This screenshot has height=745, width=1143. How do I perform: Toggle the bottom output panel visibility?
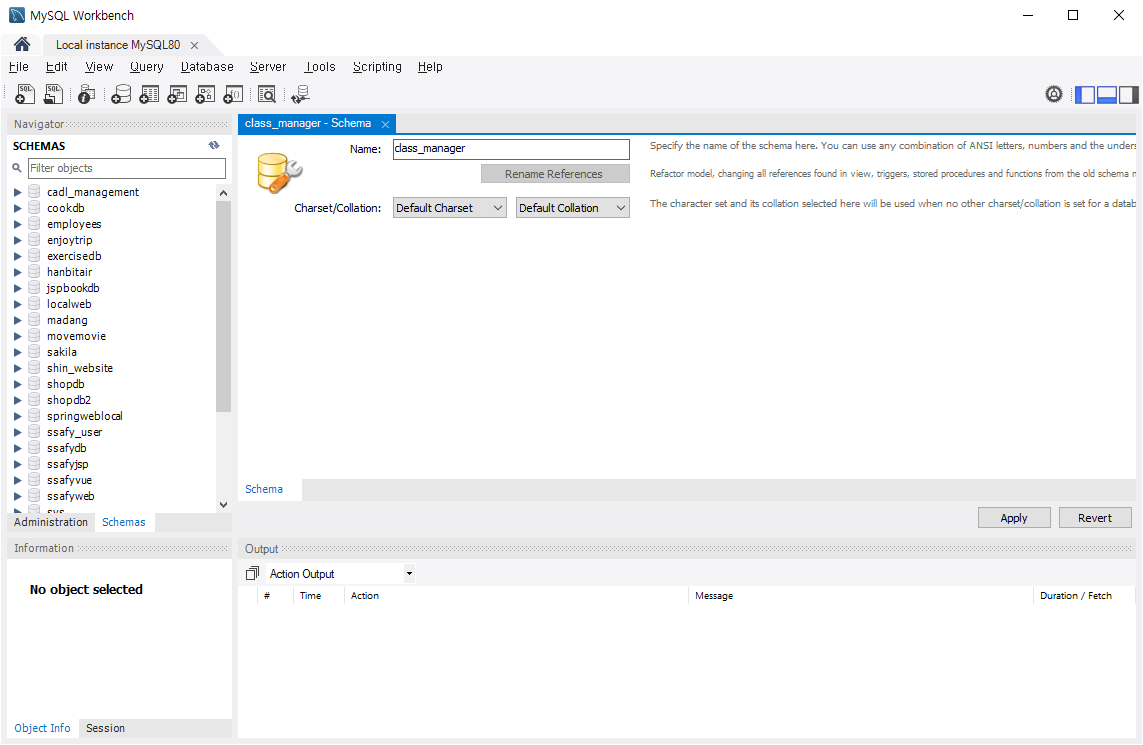(1107, 95)
